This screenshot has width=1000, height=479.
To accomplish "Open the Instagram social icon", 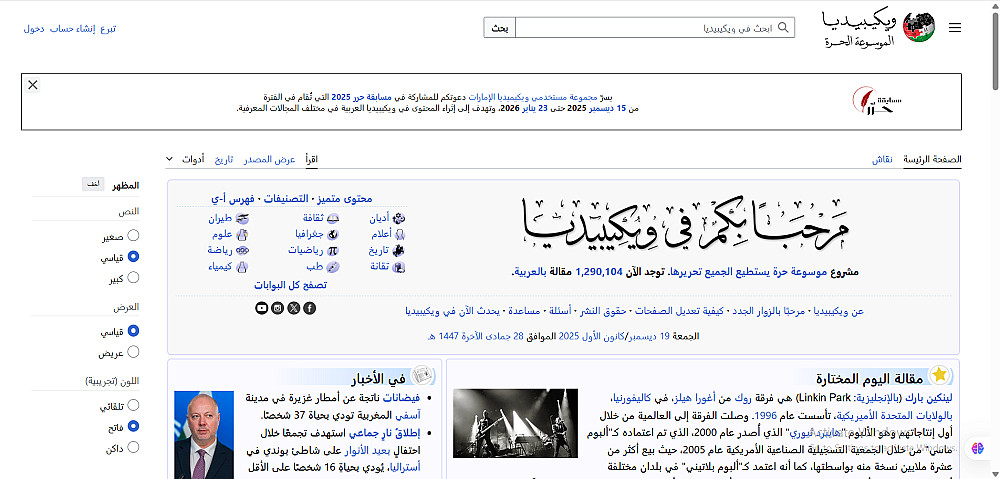I will [x=277, y=308].
